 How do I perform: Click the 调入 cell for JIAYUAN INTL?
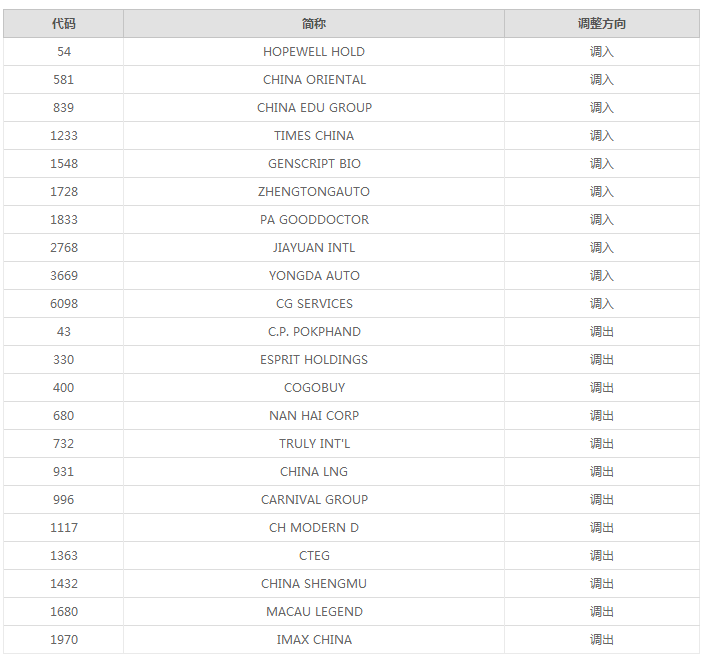click(601, 247)
